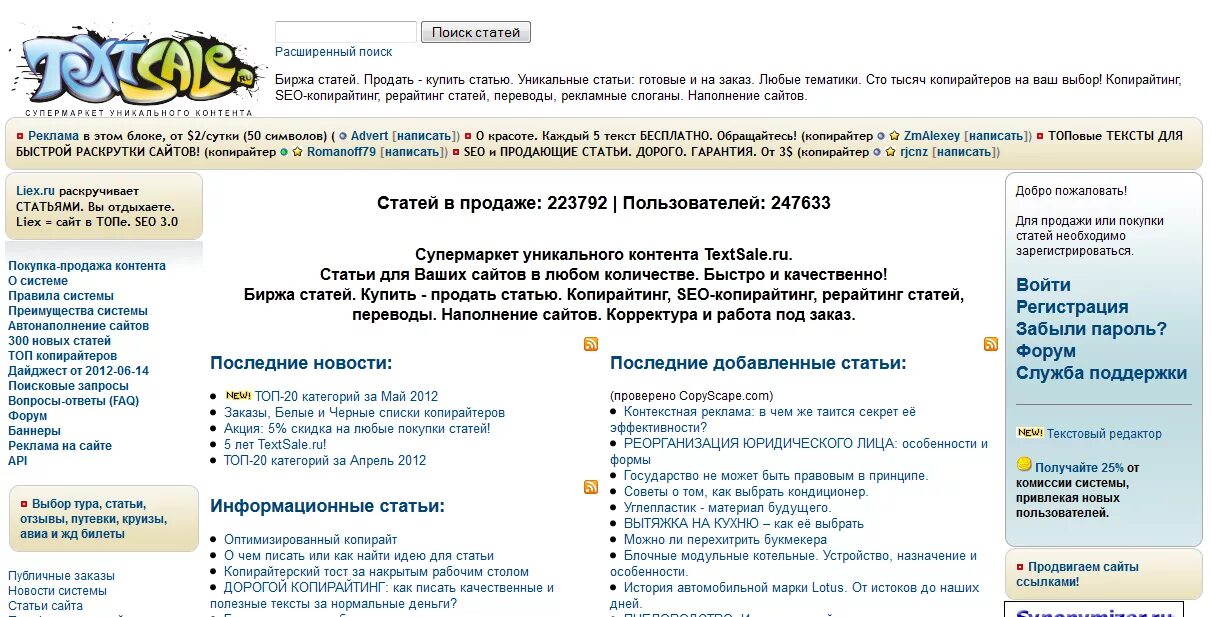Screen dimensions: 1211x617
Task: Open О системе menu item
Action: click(x=38, y=281)
